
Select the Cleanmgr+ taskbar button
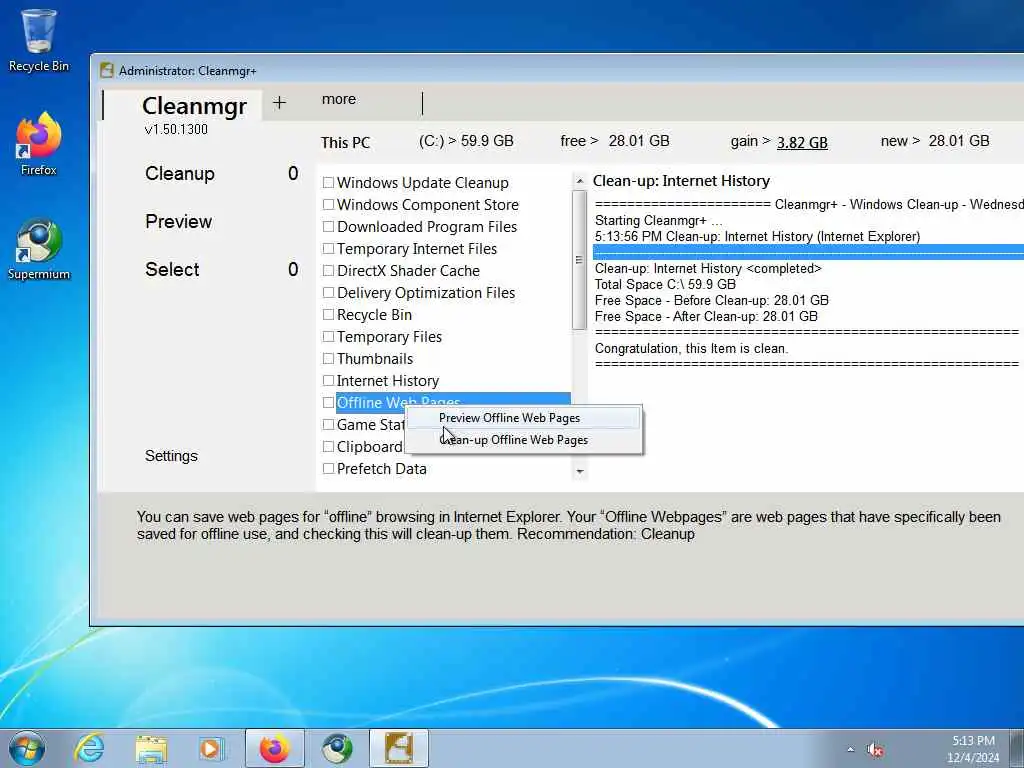399,748
